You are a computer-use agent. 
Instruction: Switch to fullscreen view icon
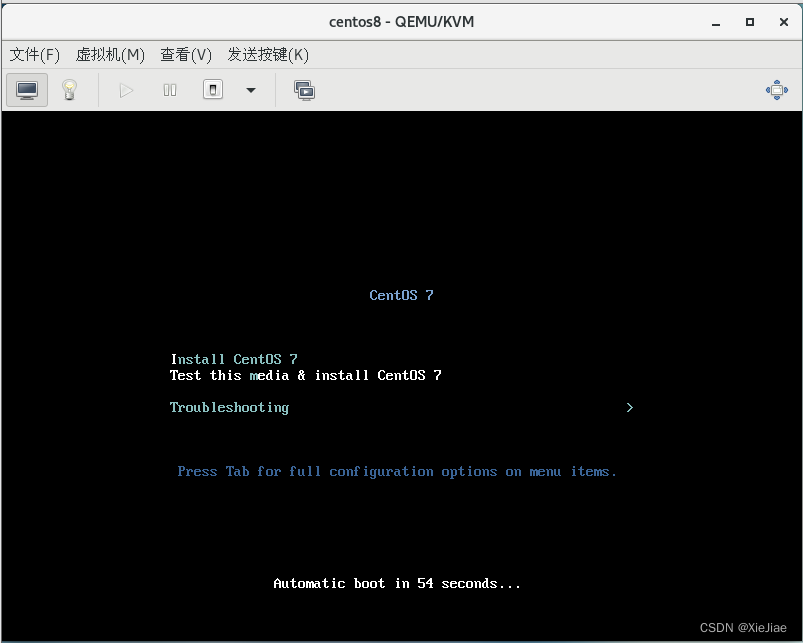coord(776,90)
